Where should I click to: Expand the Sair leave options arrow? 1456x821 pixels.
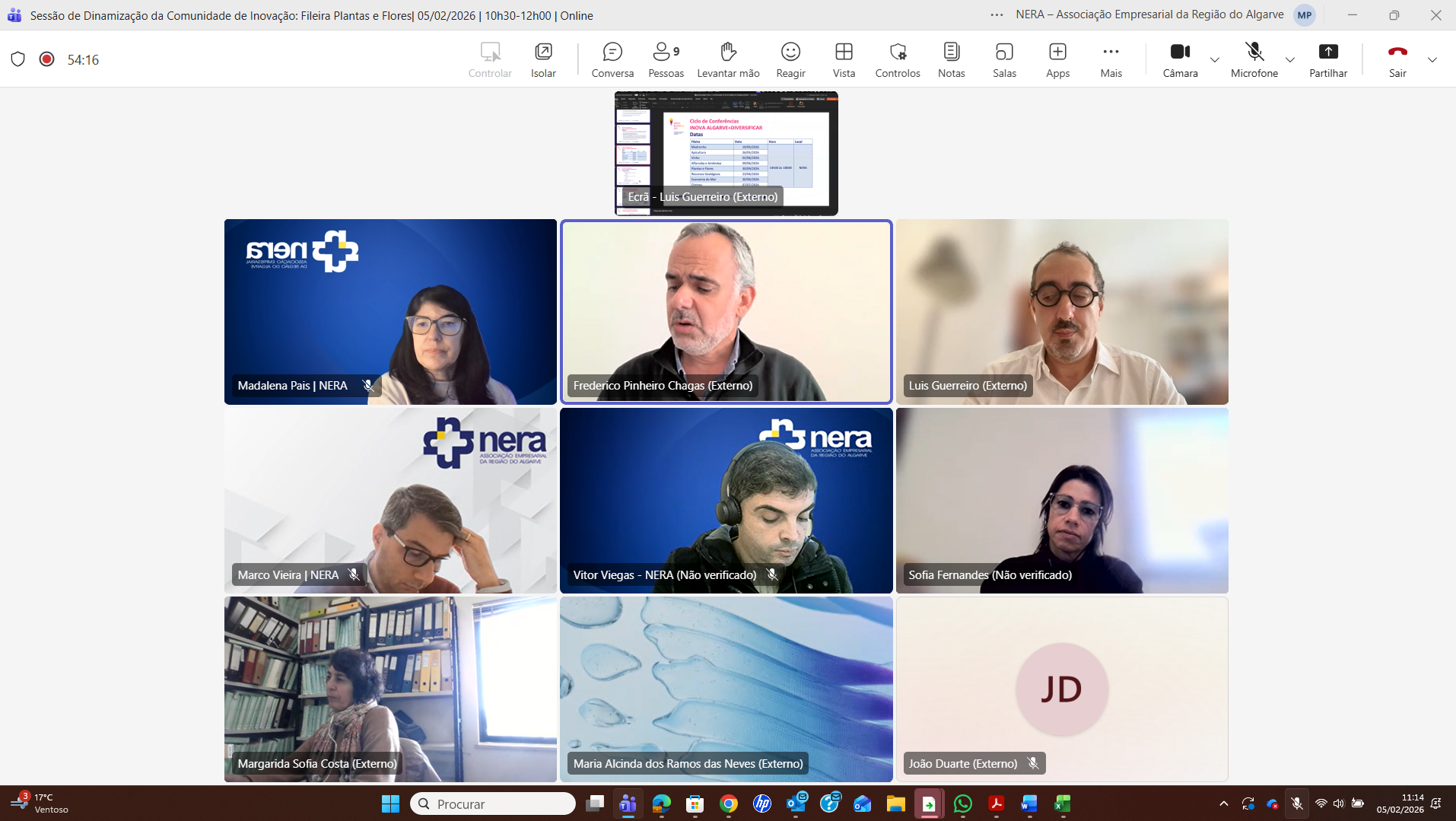click(1432, 60)
